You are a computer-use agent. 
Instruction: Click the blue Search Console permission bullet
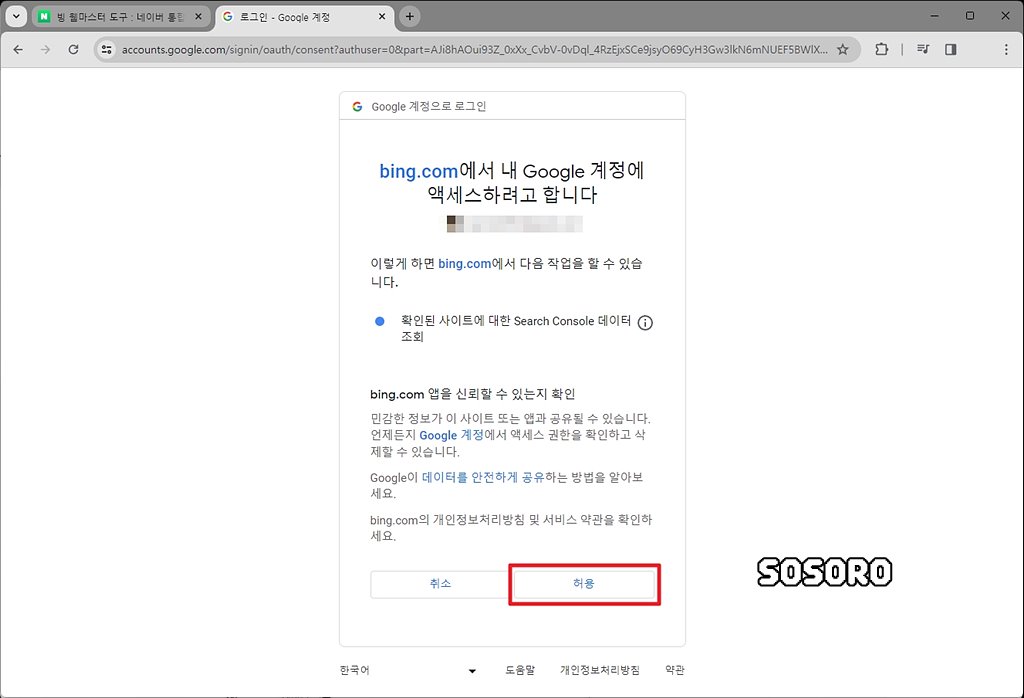(x=379, y=321)
